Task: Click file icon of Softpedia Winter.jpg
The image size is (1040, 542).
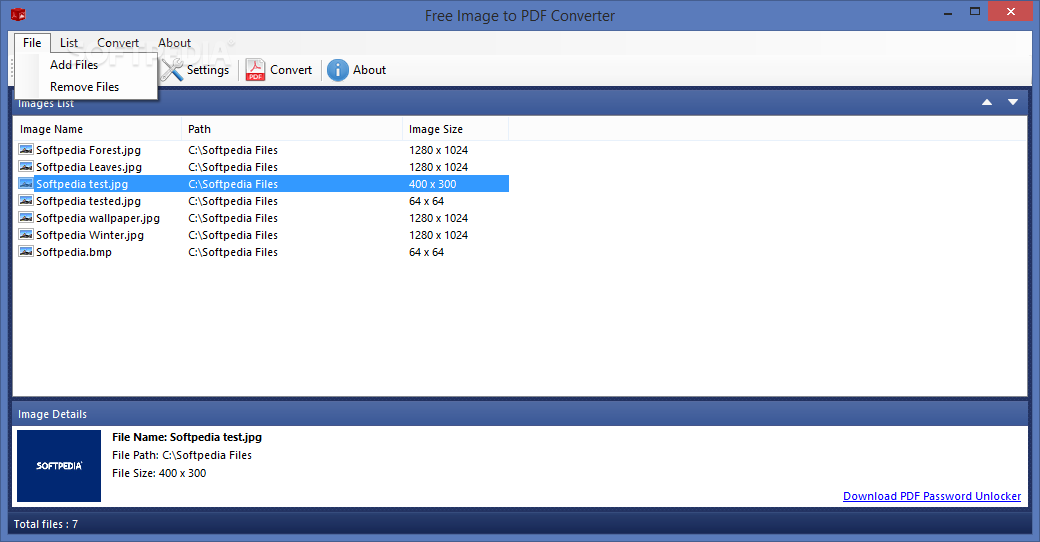Action: coord(26,235)
